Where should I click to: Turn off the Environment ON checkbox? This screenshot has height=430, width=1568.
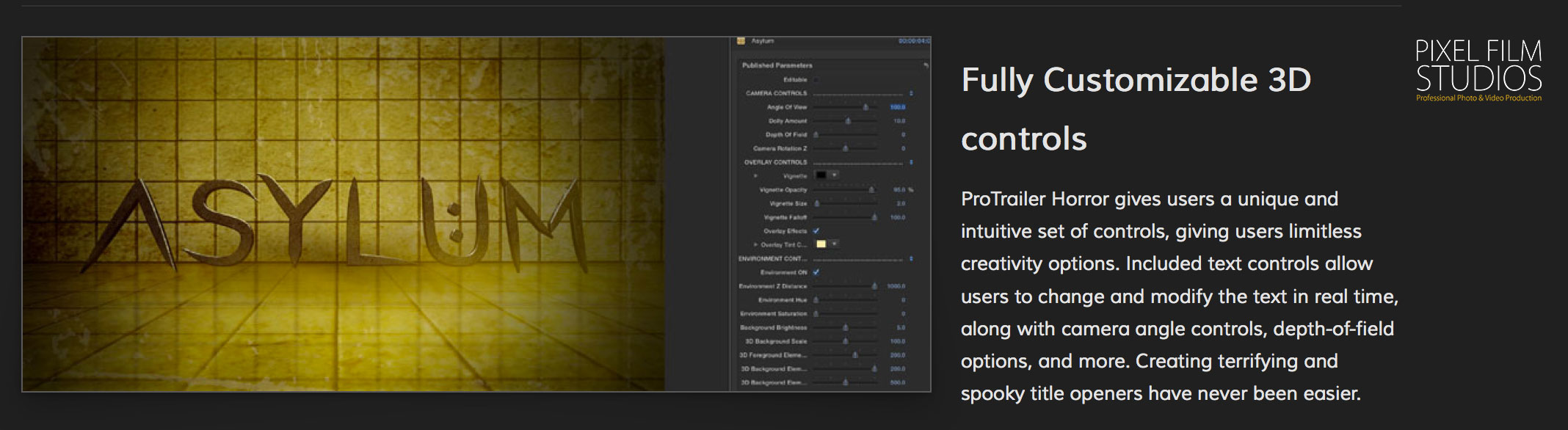click(816, 272)
